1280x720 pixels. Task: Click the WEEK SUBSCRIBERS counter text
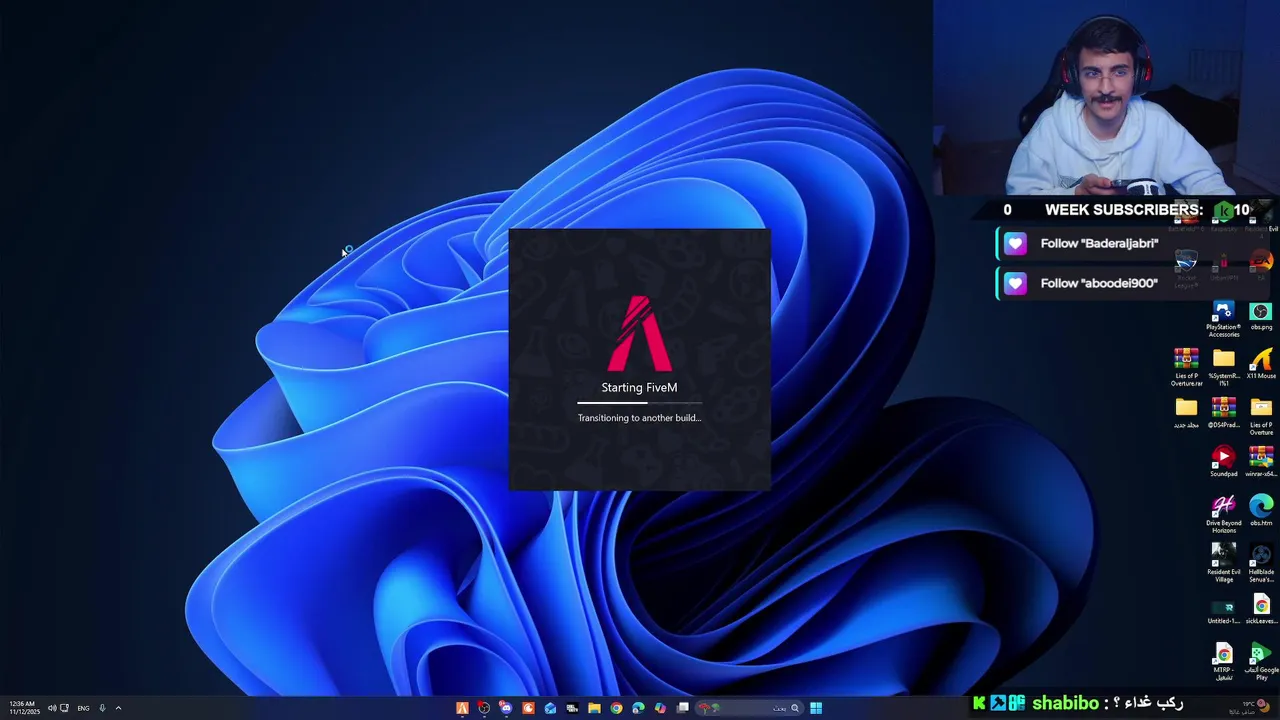1124,210
